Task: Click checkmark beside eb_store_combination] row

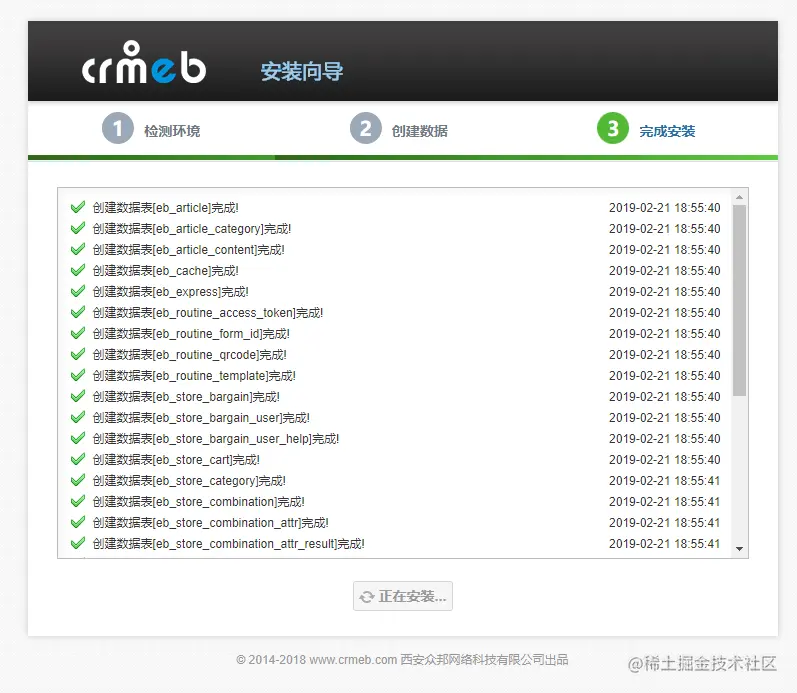Action: tap(78, 501)
